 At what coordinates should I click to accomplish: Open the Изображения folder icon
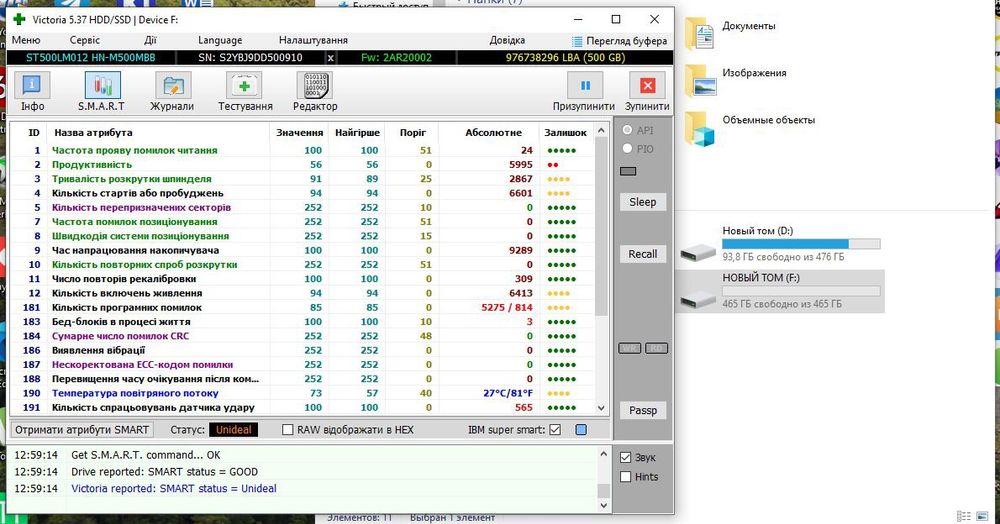point(700,81)
